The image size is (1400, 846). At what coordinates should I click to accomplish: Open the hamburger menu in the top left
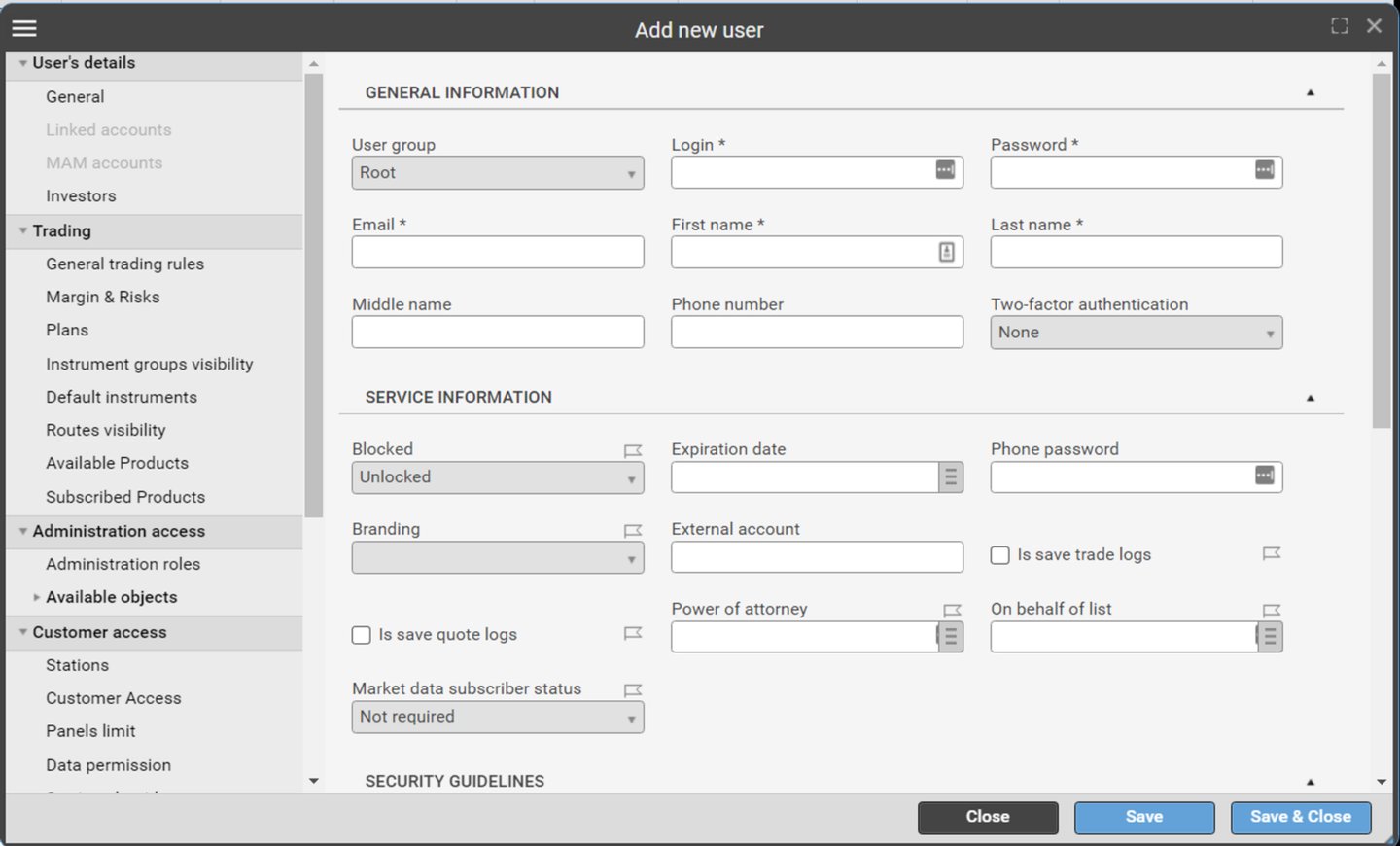(x=23, y=27)
